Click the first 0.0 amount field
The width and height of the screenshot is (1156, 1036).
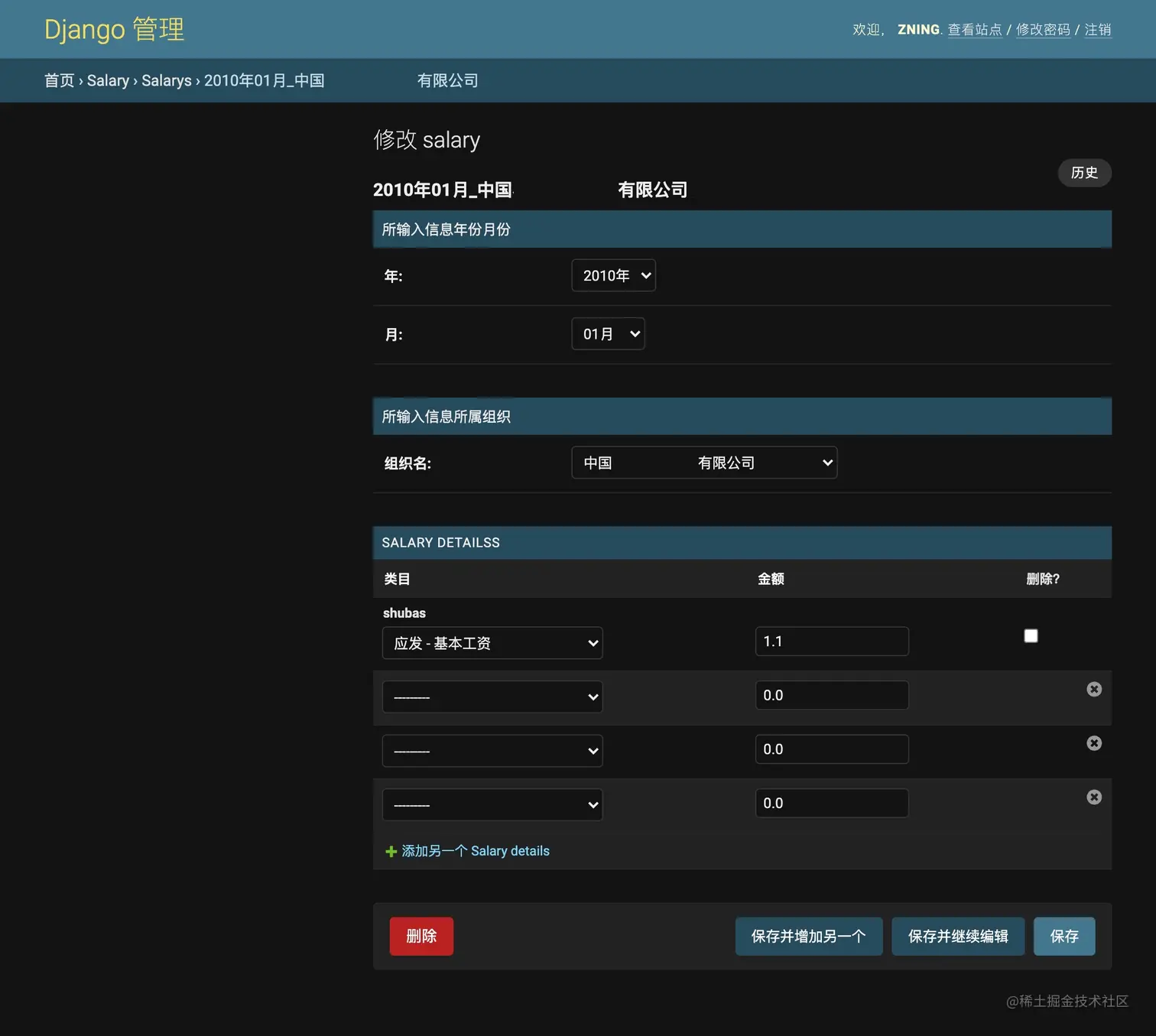point(832,695)
